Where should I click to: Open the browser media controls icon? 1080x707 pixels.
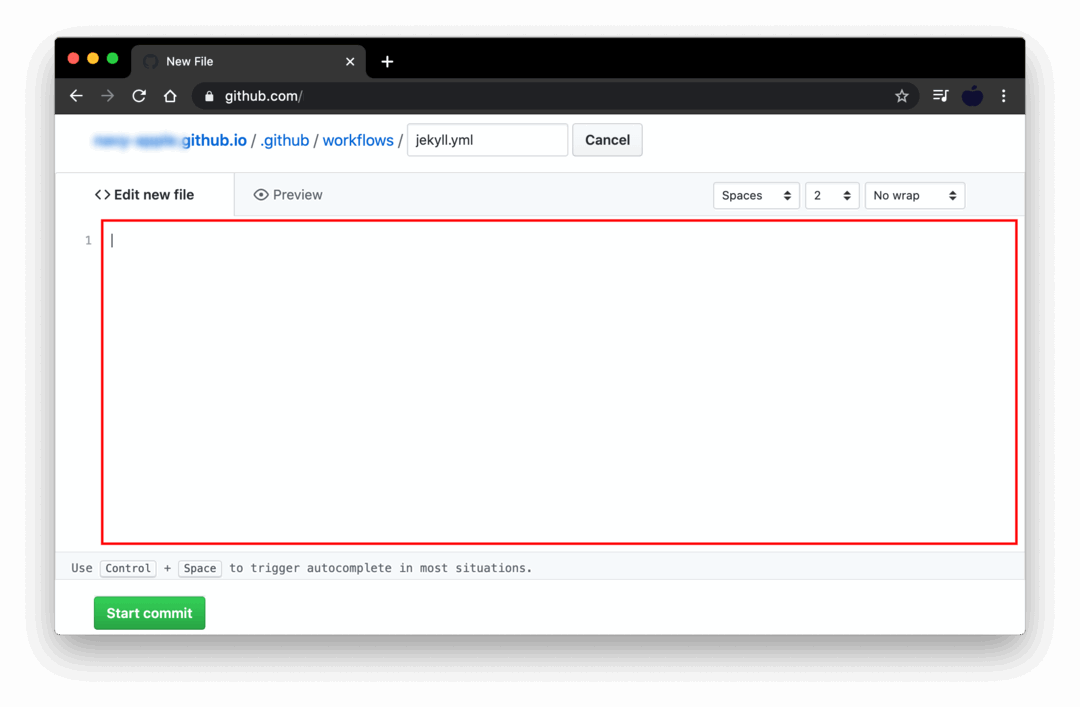pyautogui.click(x=940, y=96)
